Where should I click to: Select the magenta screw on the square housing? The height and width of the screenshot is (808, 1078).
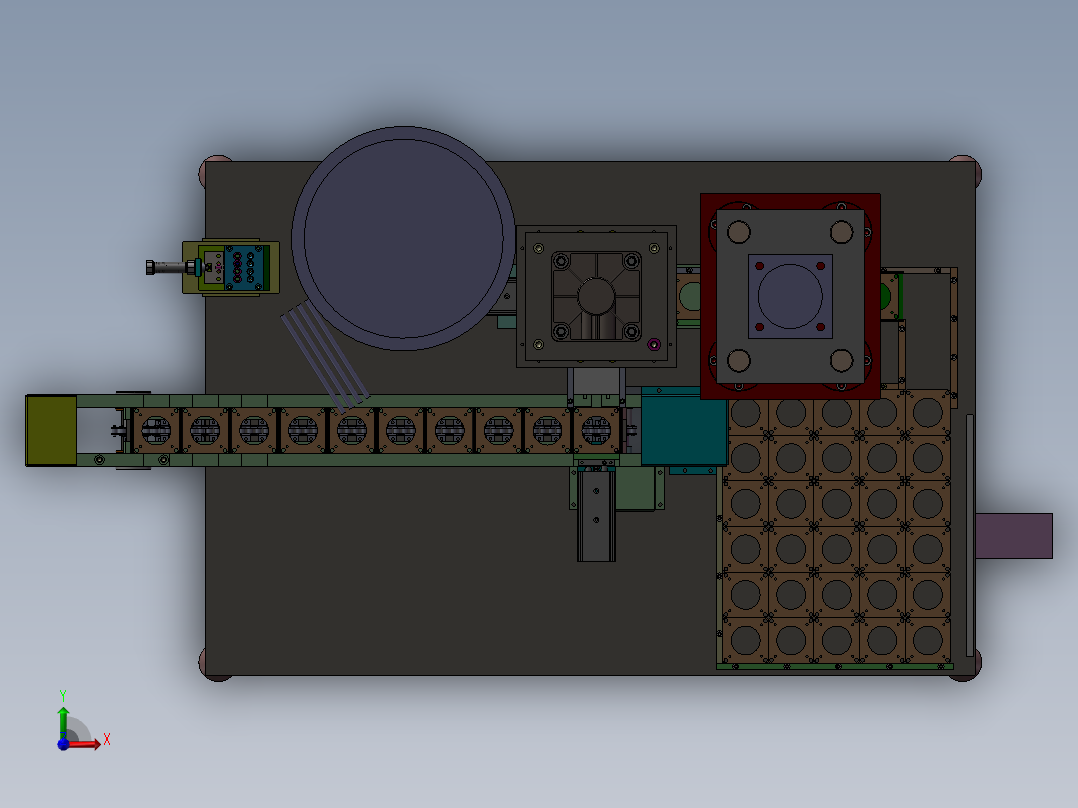pyautogui.click(x=654, y=344)
